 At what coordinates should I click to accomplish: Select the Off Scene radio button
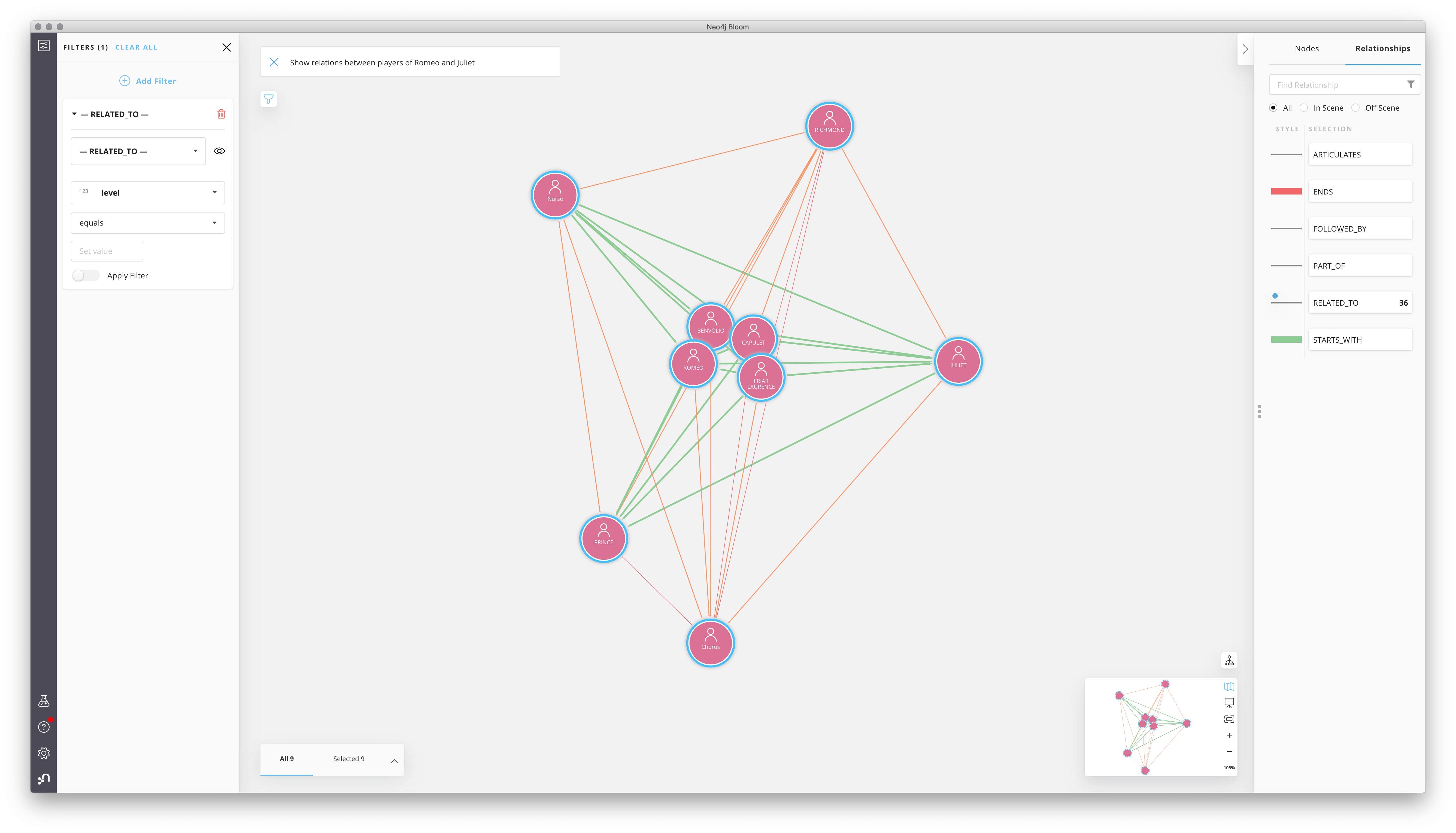1355,108
